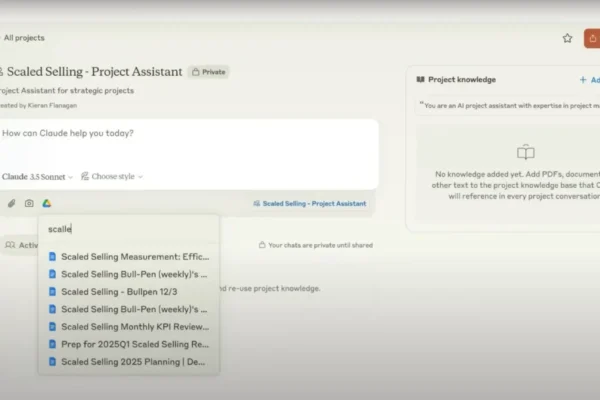Click the Scaled Selling - Project Assistant link
Viewport: 600px width, 400px height.
click(310, 204)
